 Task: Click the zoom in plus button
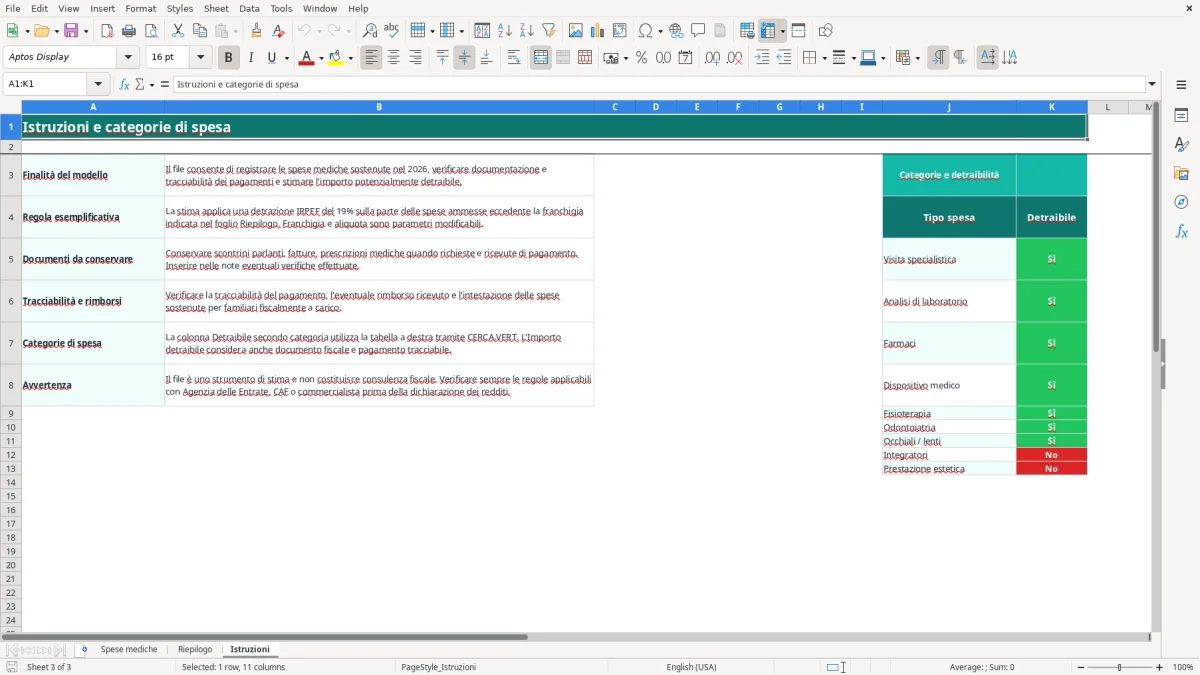pos(1160,667)
